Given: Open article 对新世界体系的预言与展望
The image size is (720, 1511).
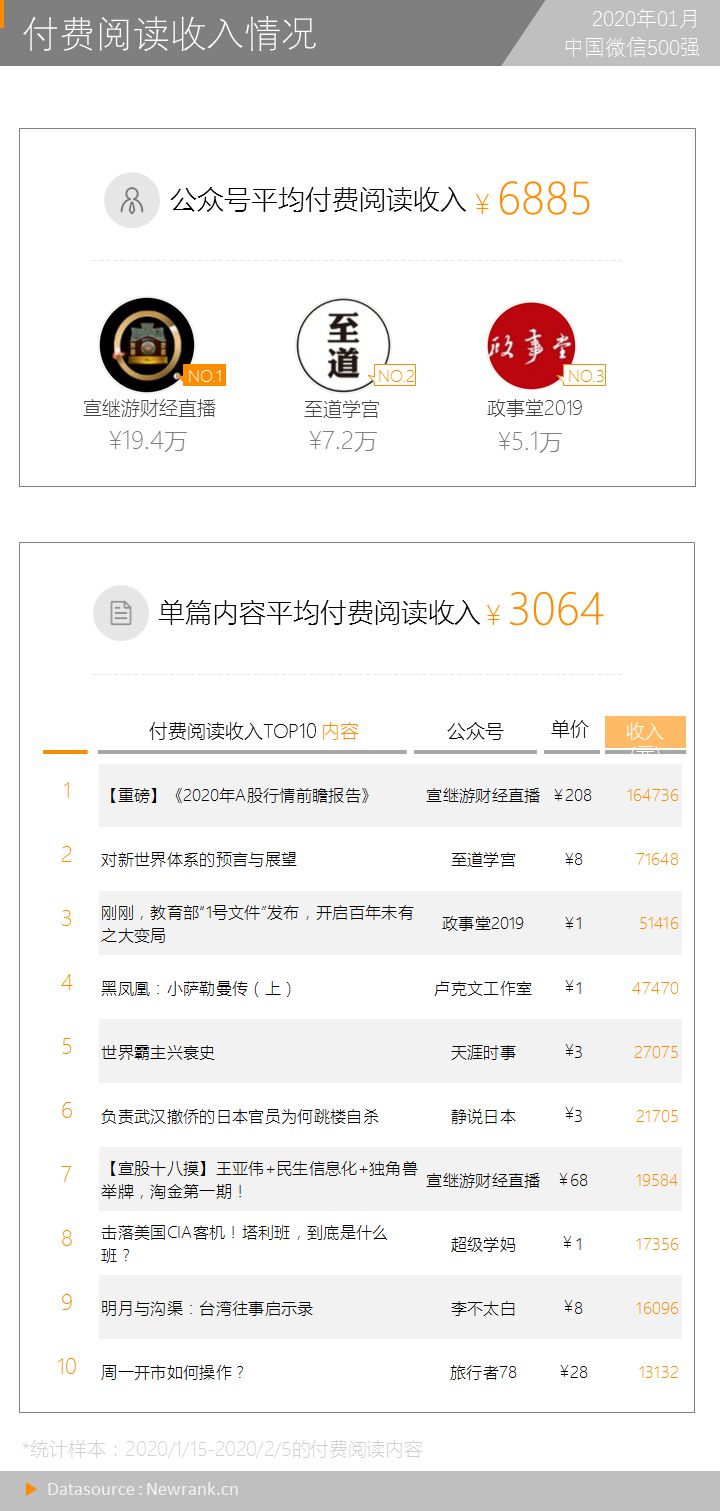Looking at the screenshot, I should click(199, 860).
